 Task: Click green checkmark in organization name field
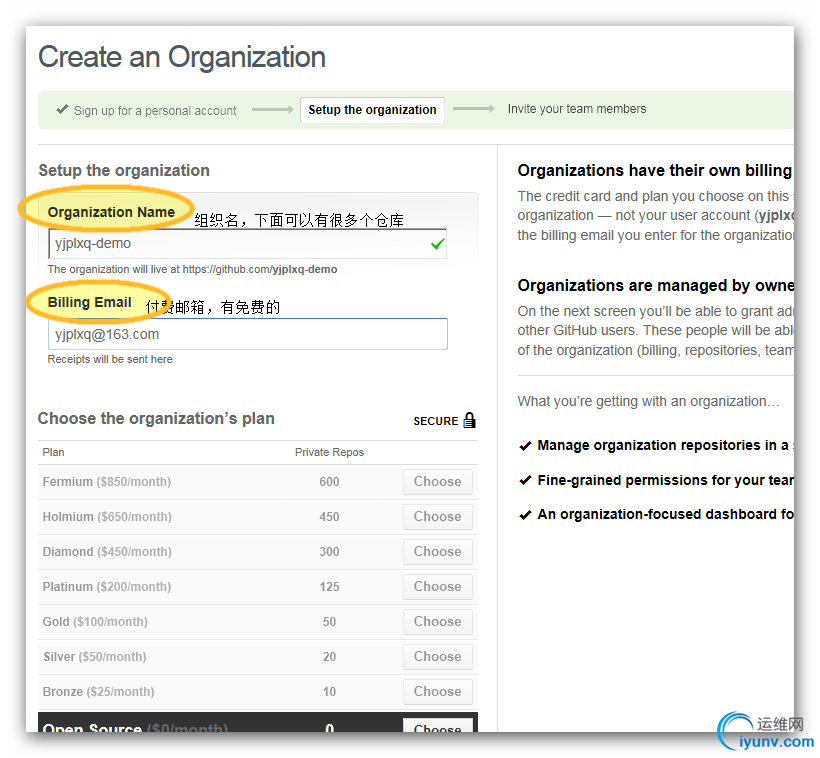coord(438,244)
